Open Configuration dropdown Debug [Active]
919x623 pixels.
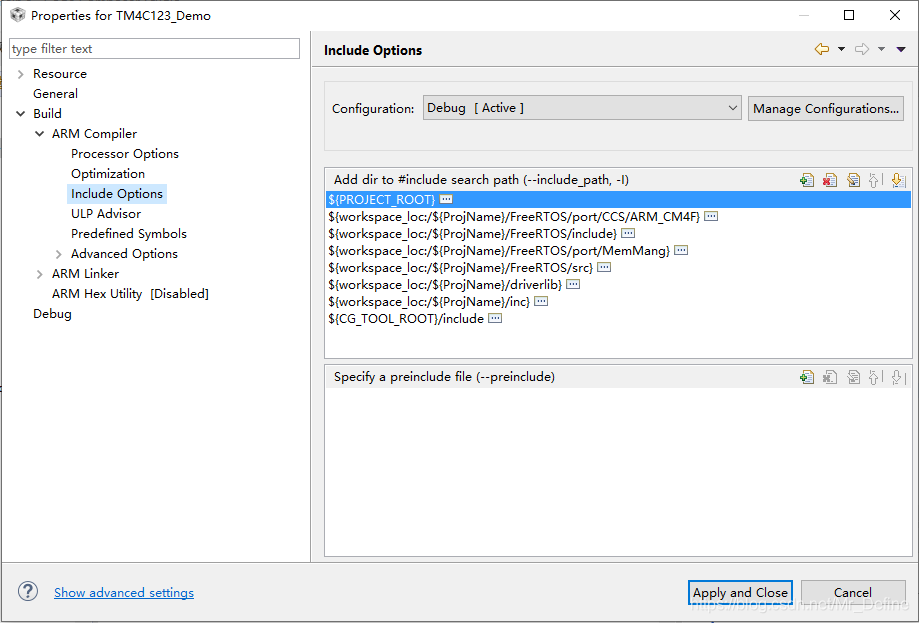(x=582, y=108)
